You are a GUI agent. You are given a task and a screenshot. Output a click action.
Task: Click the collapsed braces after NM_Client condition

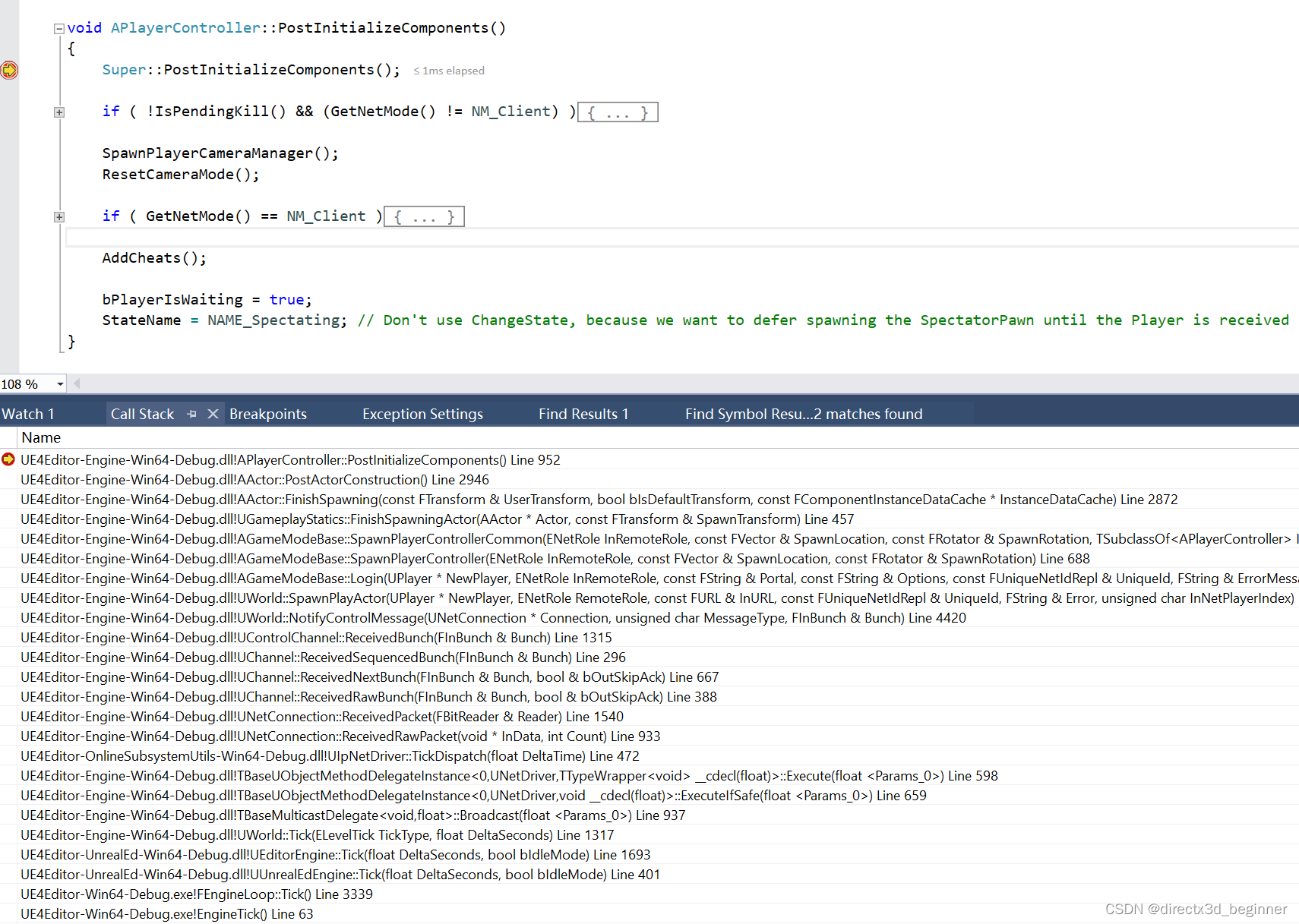424,217
